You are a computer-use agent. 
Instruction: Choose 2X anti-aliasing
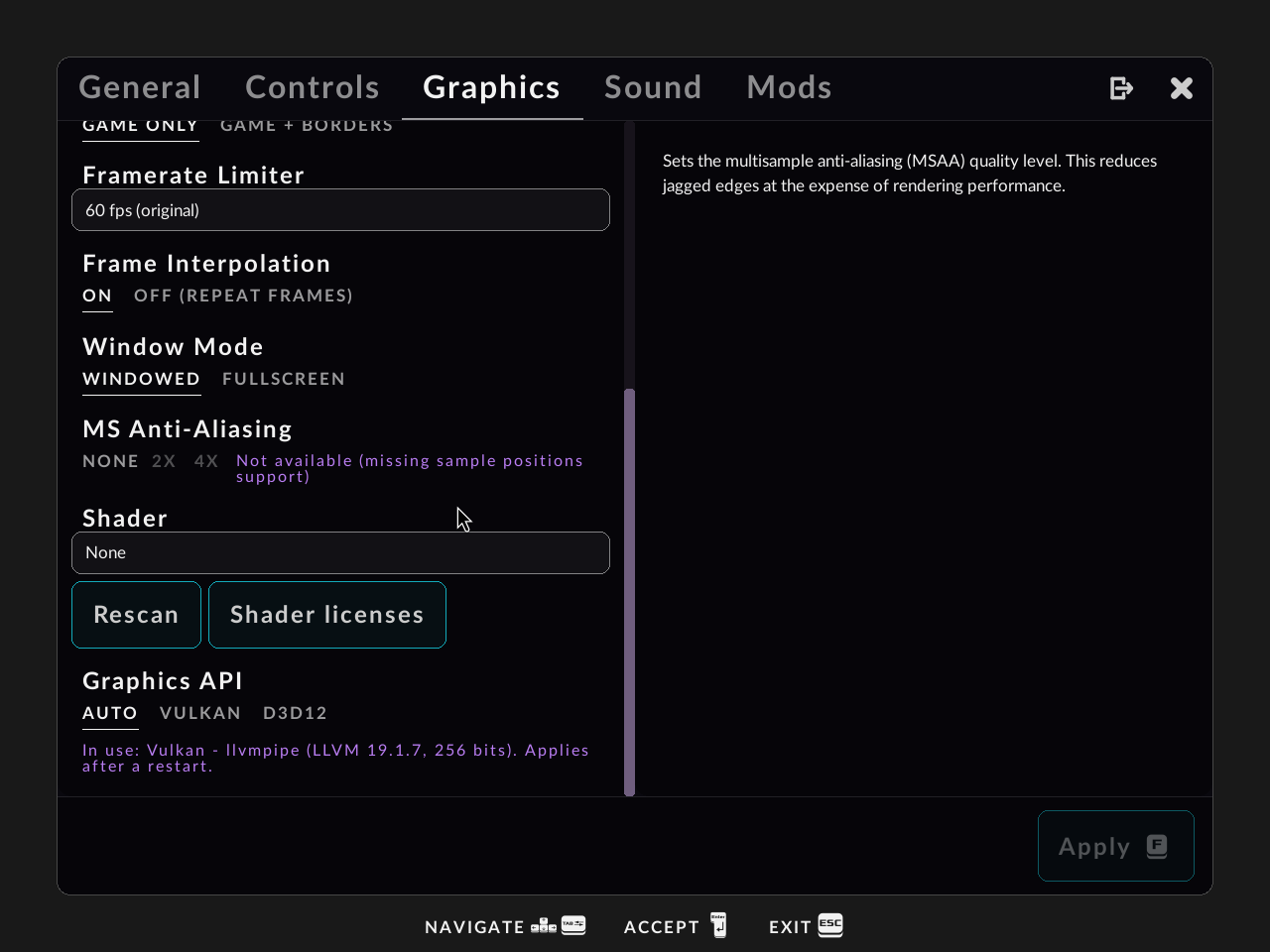(x=164, y=461)
